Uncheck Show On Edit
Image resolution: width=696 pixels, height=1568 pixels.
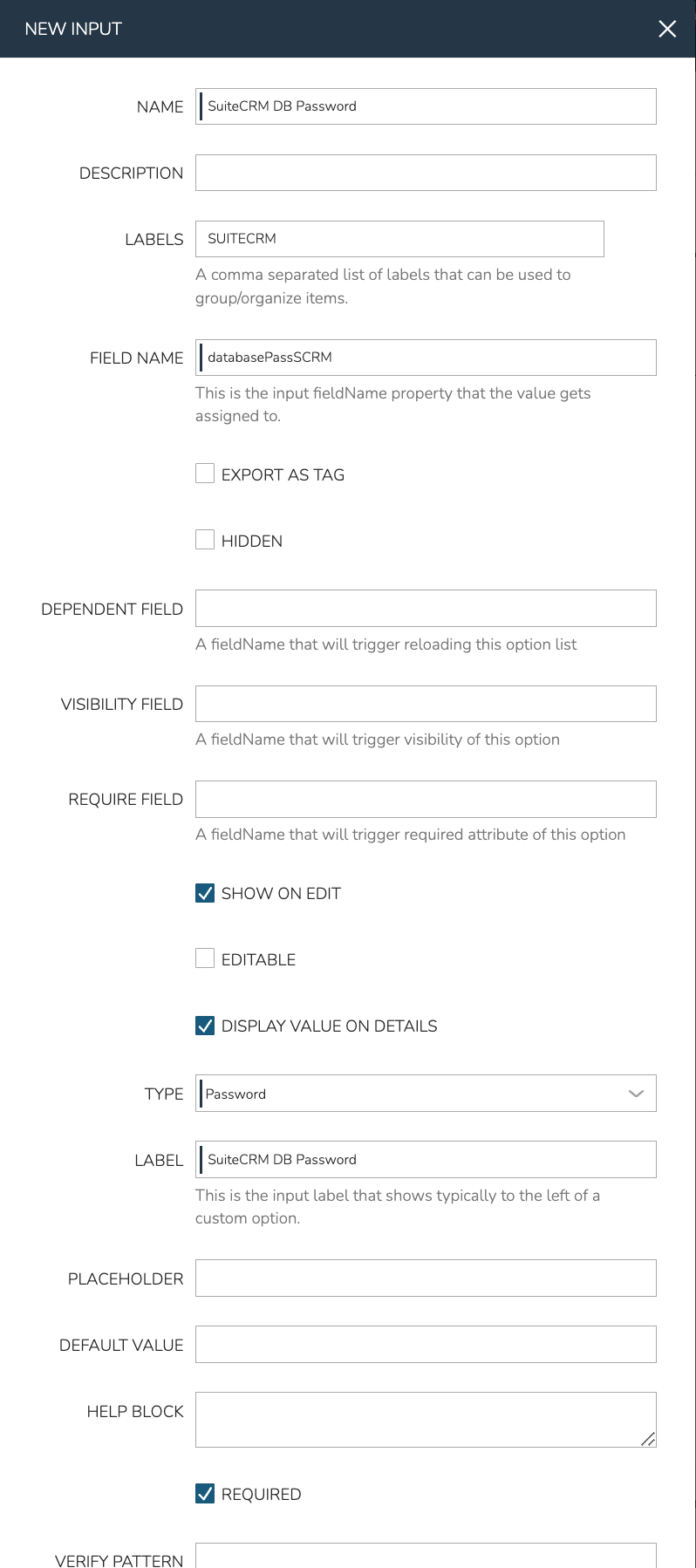205,893
